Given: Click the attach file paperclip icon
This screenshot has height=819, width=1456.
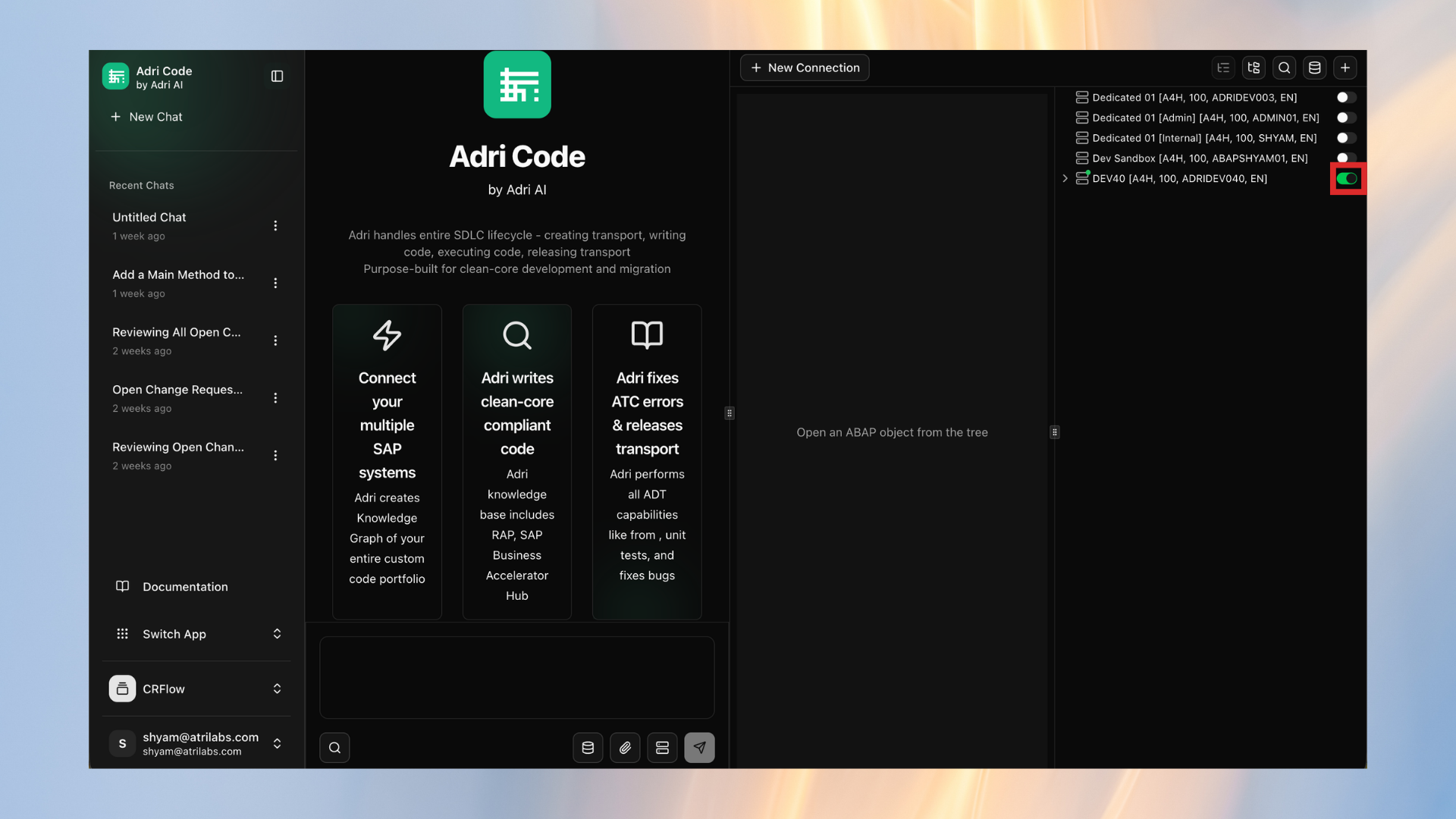Looking at the screenshot, I should click(625, 748).
